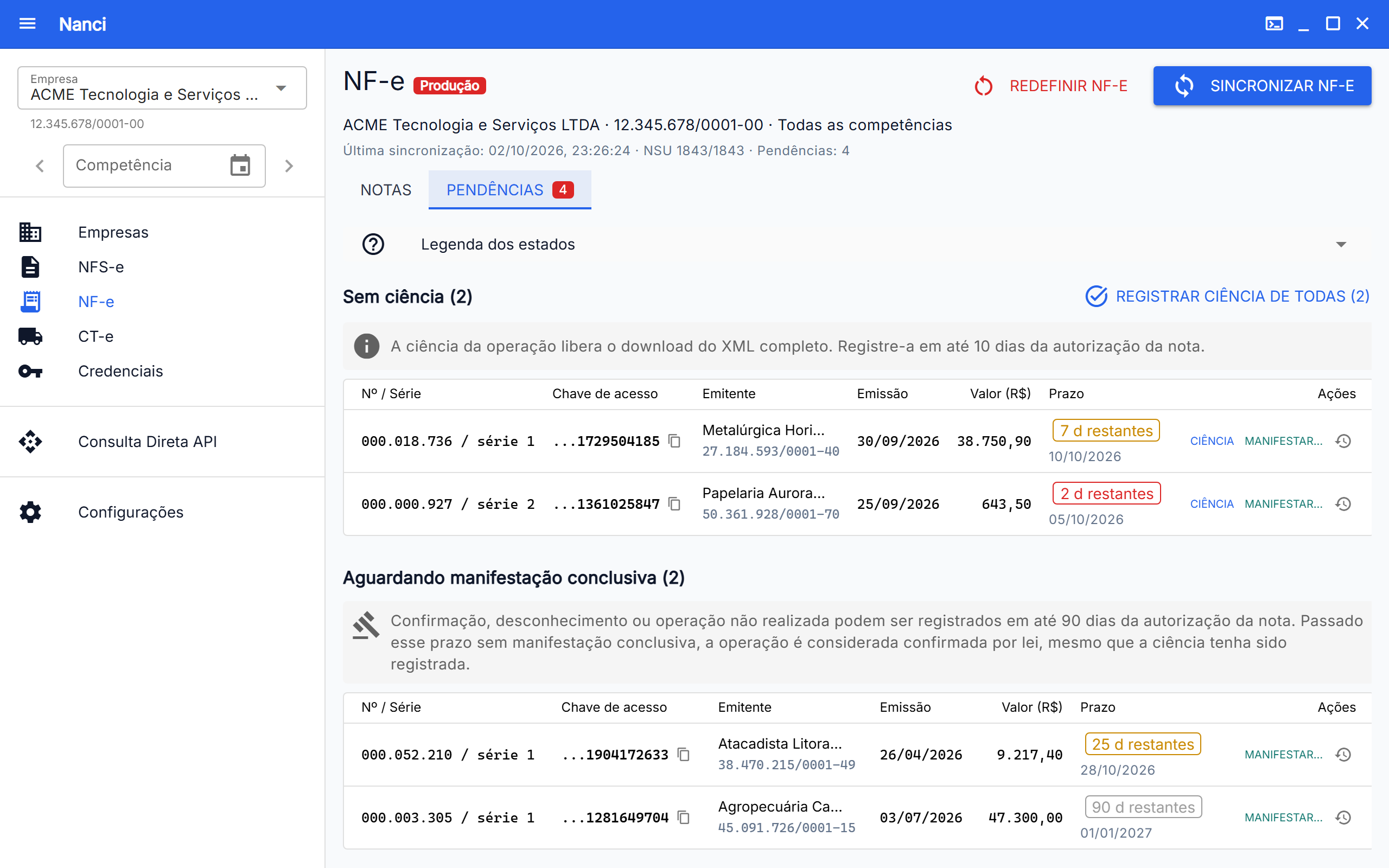View history for Papelaria Aurora note
Screen dimensions: 1389x868
pyautogui.click(x=1343, y=504)
